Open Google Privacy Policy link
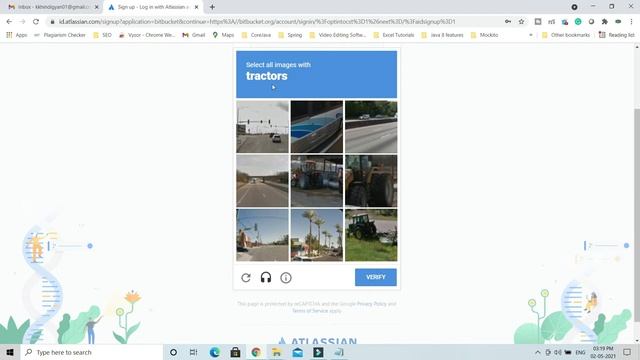 point(371,304)
